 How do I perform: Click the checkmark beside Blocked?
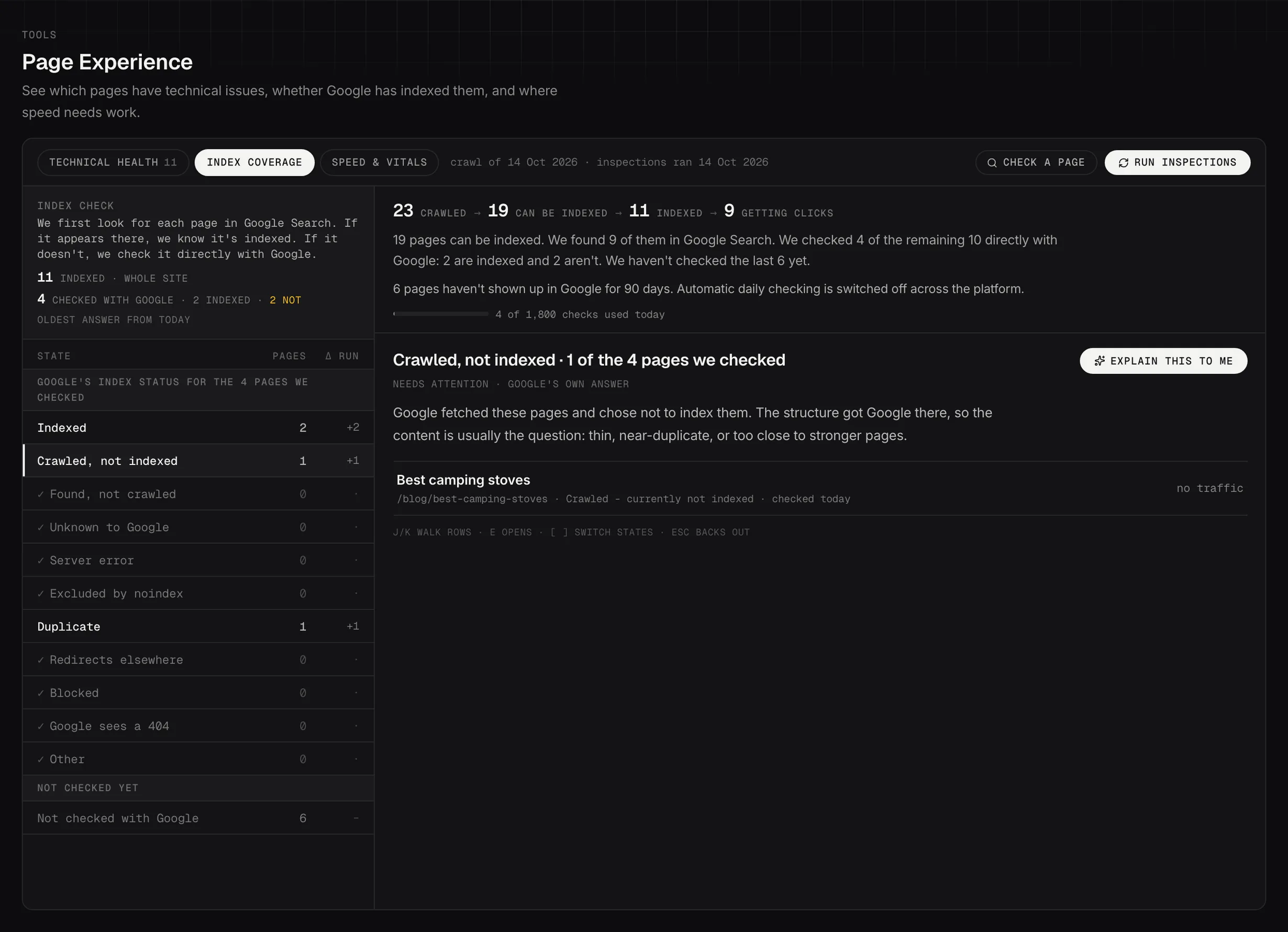click(x=41, y=693)
